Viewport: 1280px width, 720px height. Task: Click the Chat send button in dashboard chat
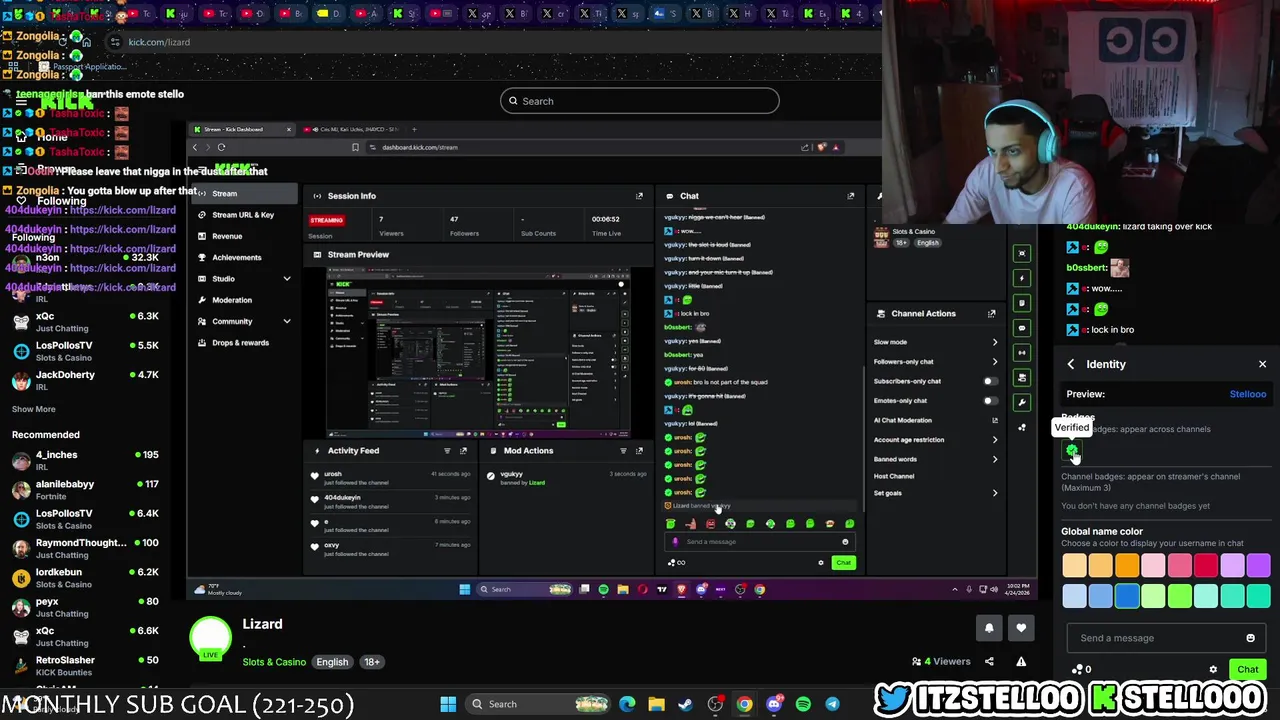[843, 562]
